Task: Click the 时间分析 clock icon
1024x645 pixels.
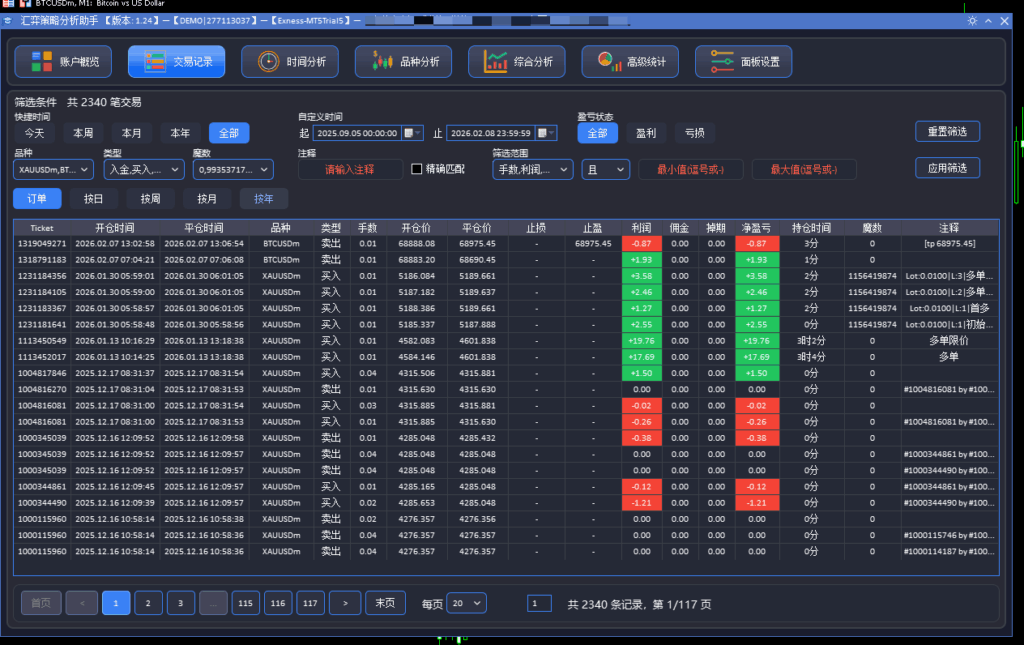Action: [x=268, y=62]
